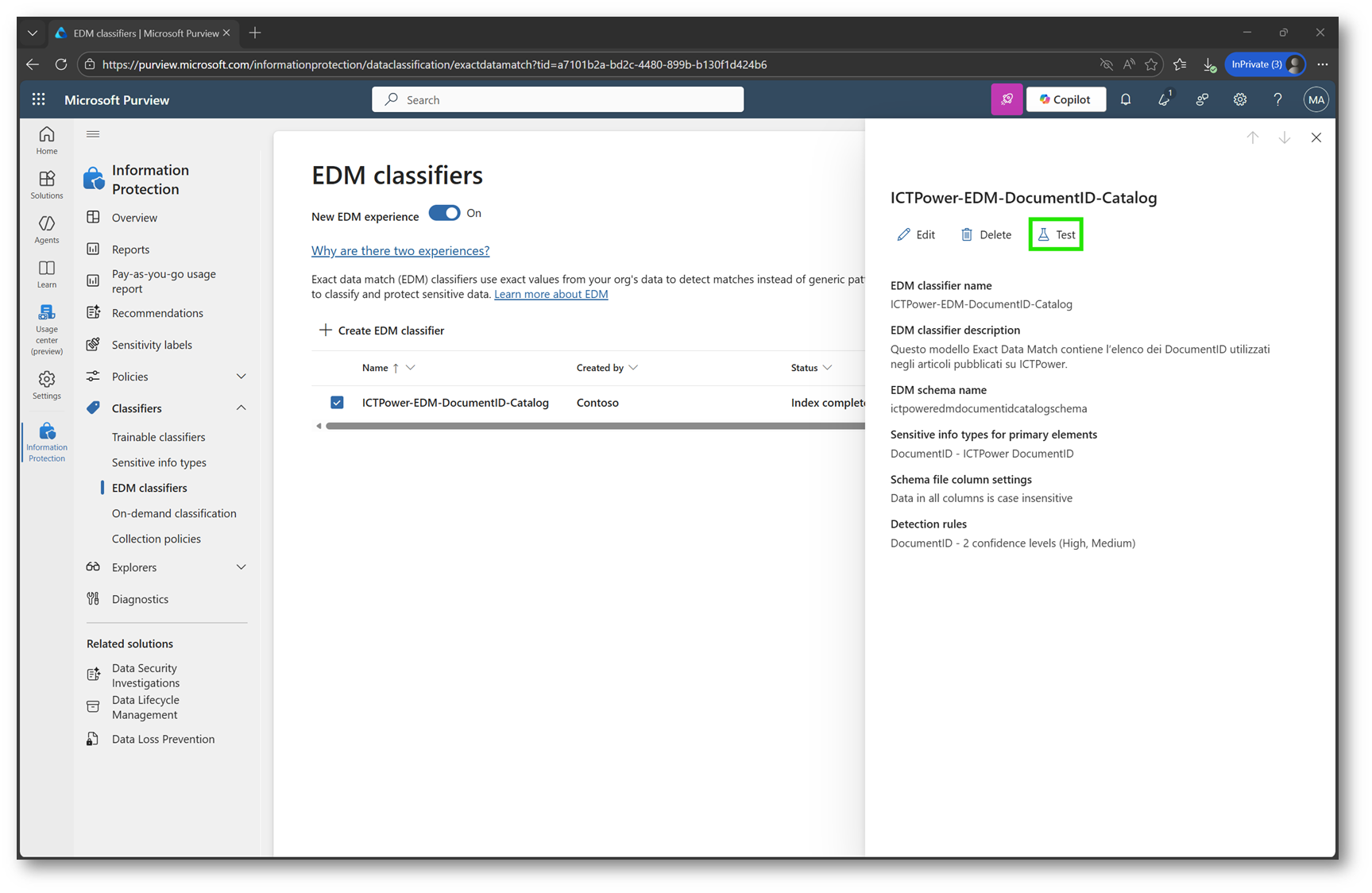The height and width of the screenshot is (893, 1372).
Task: Collapse navigation with hamburger icon
Action: (x=93, y=134)
